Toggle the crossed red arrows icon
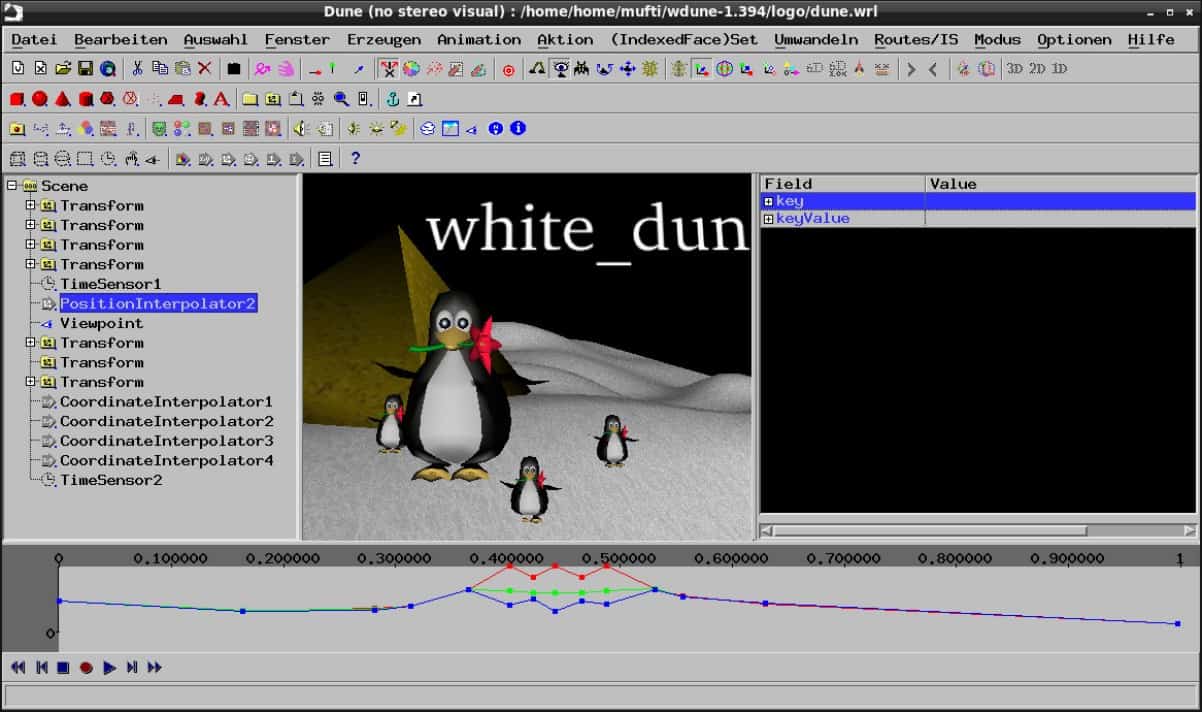Viewport: 1202px width, 712px height. [388, 69]
